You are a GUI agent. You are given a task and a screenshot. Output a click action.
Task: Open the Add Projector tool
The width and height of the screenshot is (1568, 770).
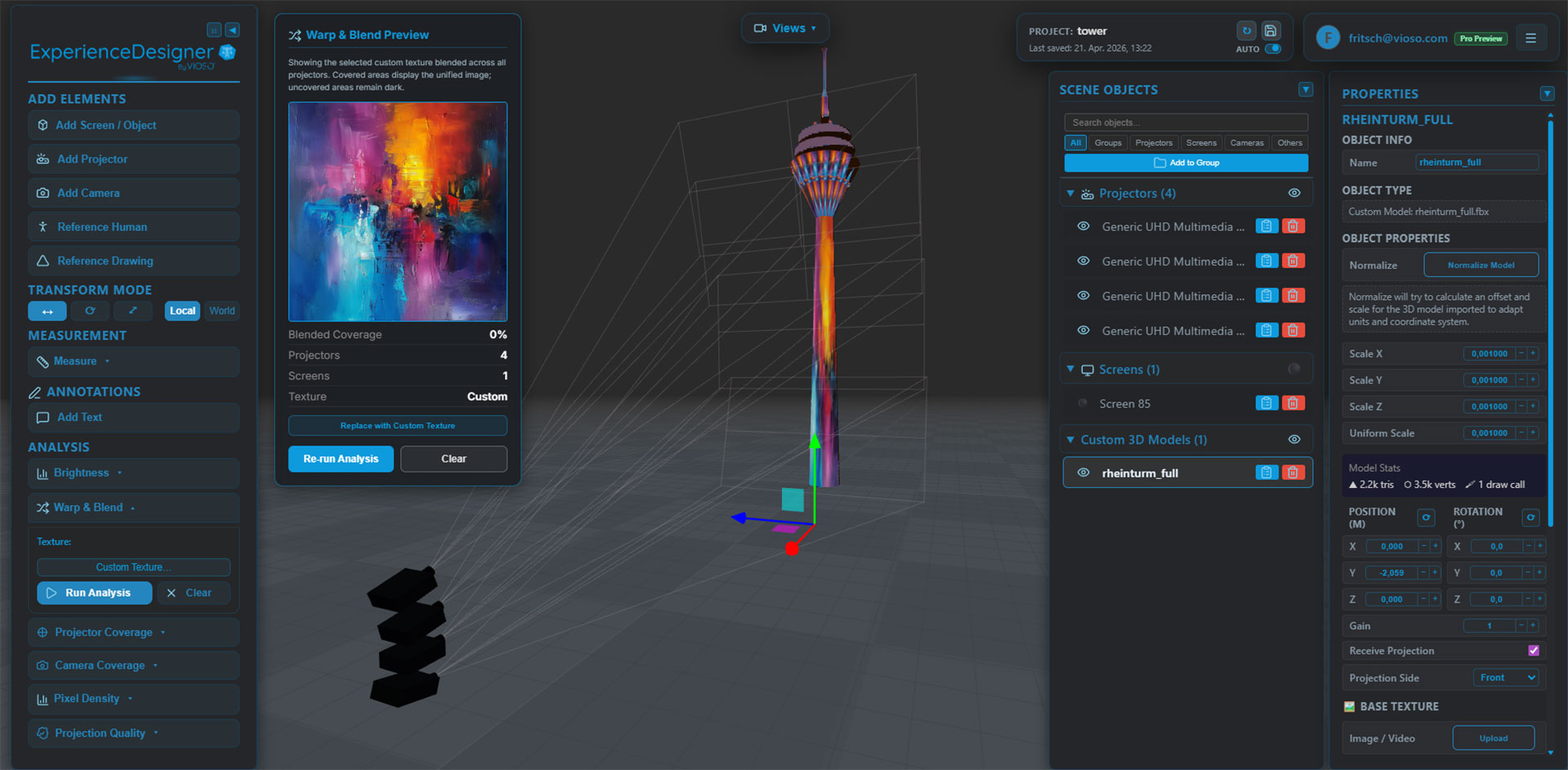click(x=133, y=159)
